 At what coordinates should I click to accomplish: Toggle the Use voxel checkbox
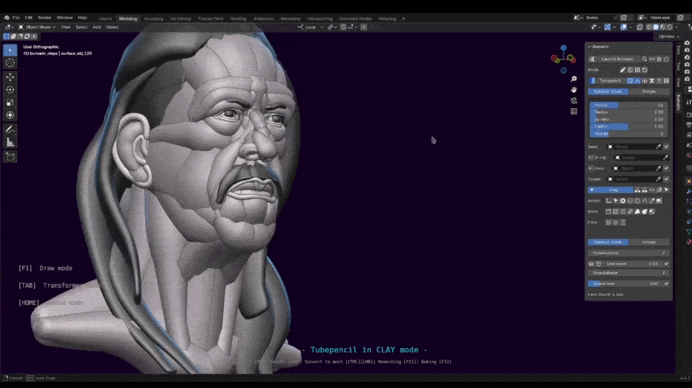(x=666, y=264)
